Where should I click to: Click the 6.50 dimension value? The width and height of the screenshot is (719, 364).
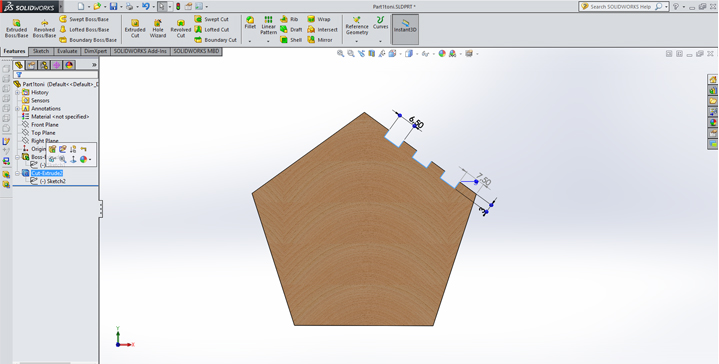click(x=416, y=122)
